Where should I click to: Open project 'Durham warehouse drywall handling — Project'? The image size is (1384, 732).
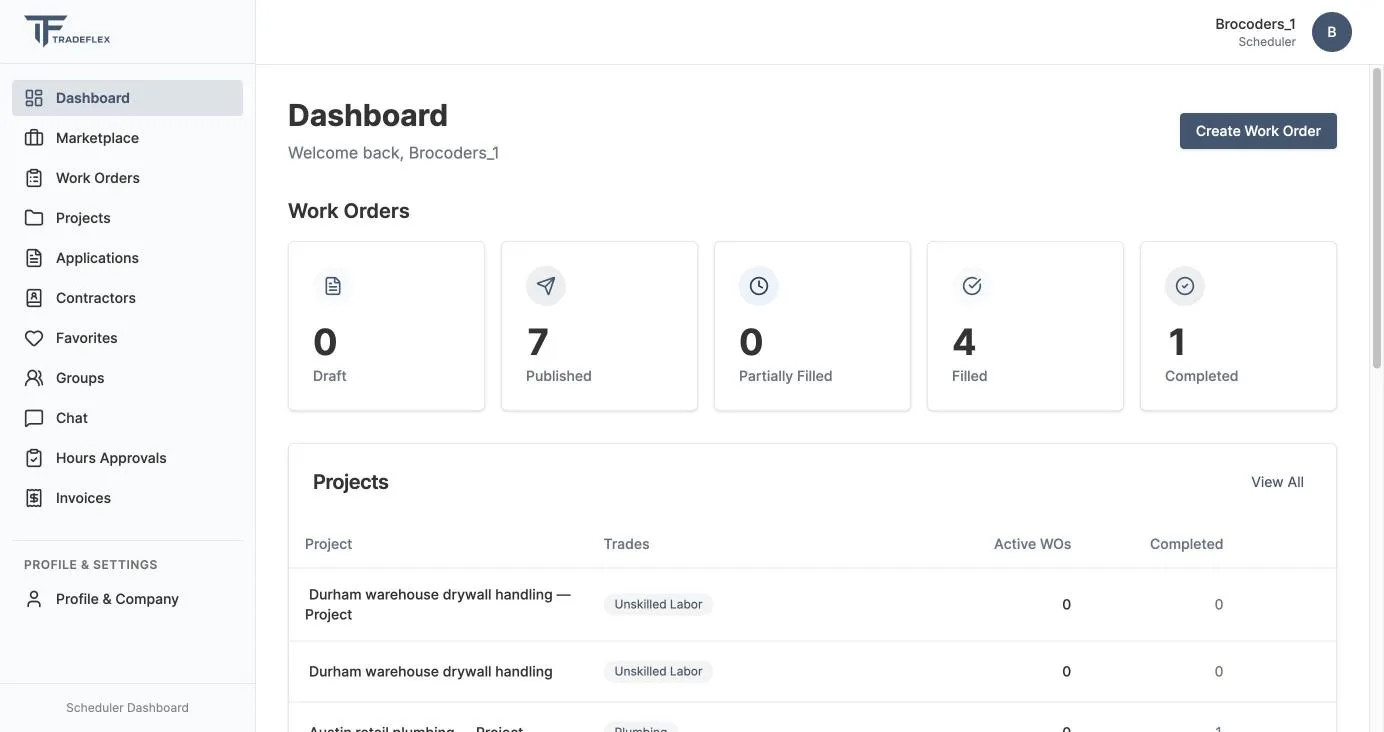438,604
